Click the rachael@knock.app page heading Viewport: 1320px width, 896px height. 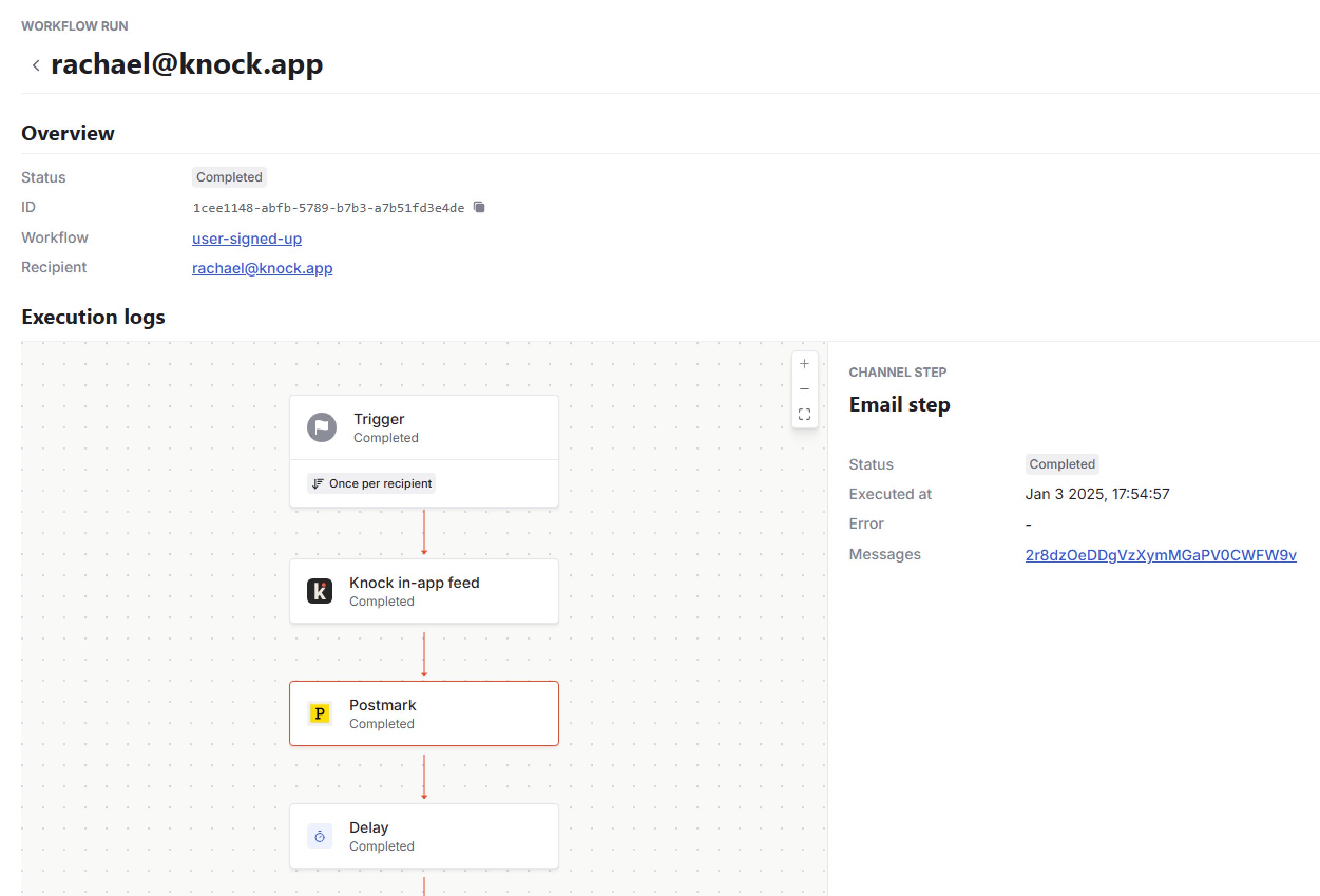[186, 64]
